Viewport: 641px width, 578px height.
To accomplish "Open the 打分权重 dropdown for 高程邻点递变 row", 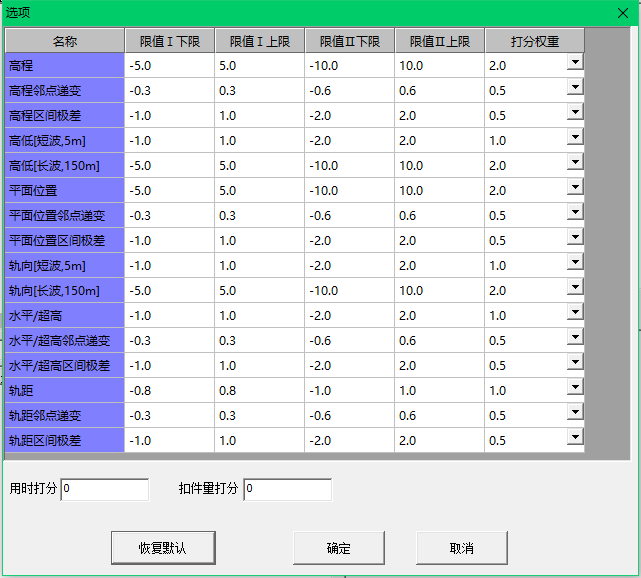I will pos(575,87).
